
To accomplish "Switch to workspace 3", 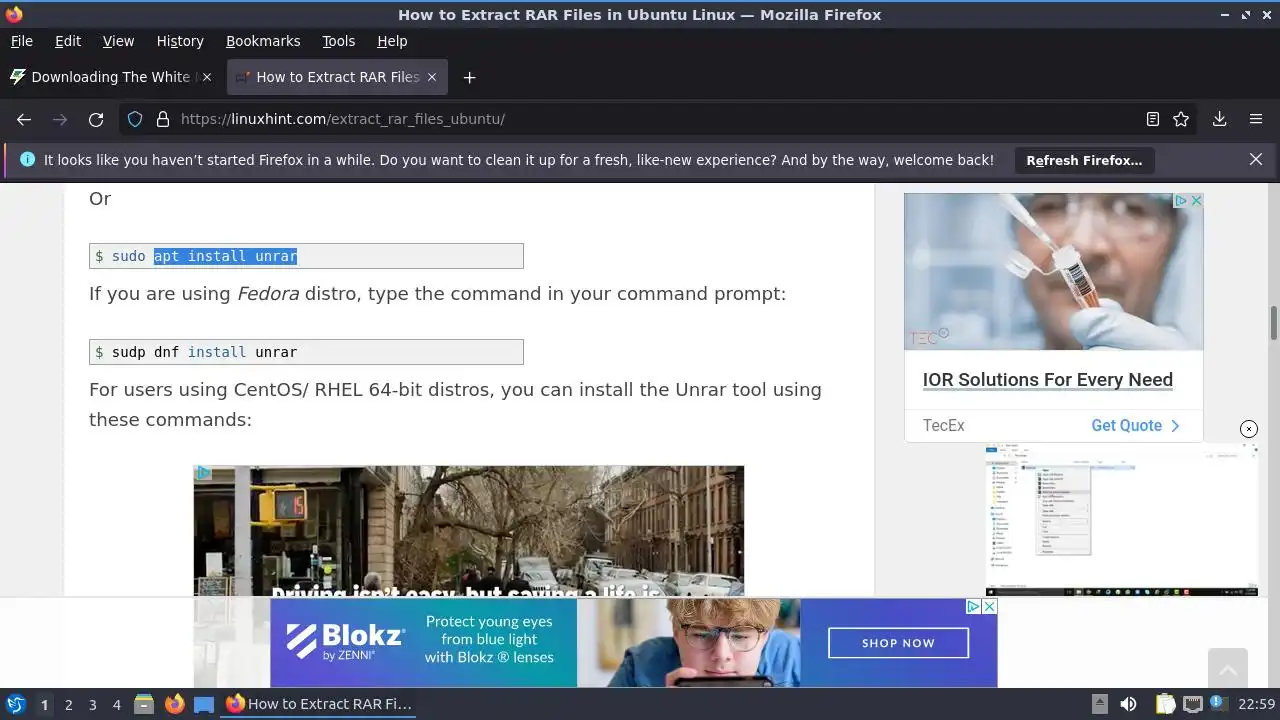I will (x=92, y=705).
